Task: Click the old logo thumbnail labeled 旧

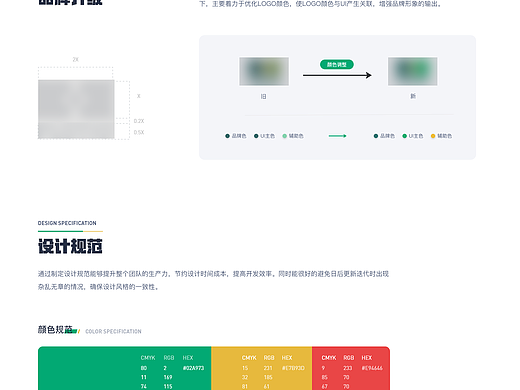Action: tap(264, 71)
